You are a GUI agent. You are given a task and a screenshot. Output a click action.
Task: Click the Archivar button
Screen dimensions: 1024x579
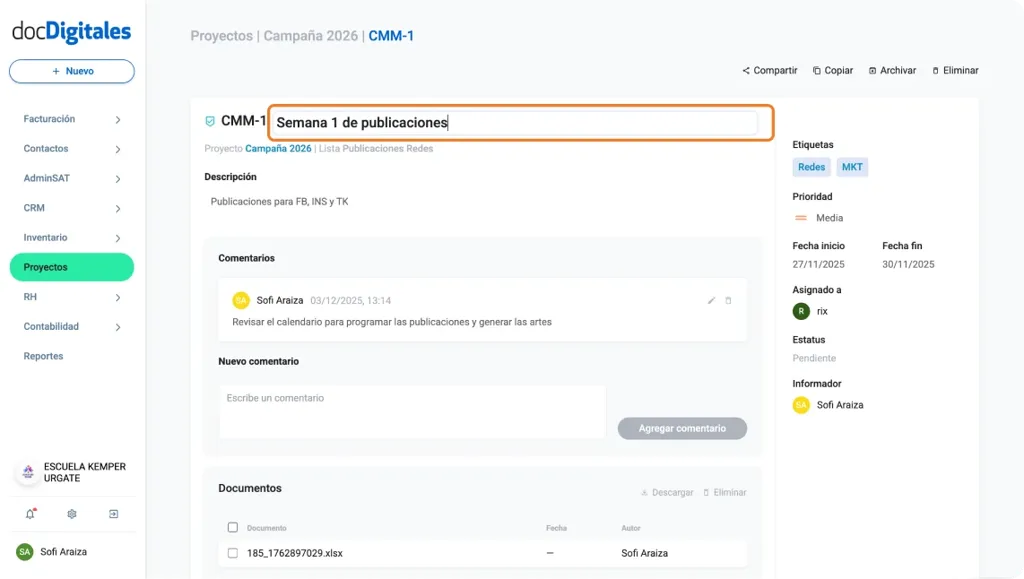(891, 70)
